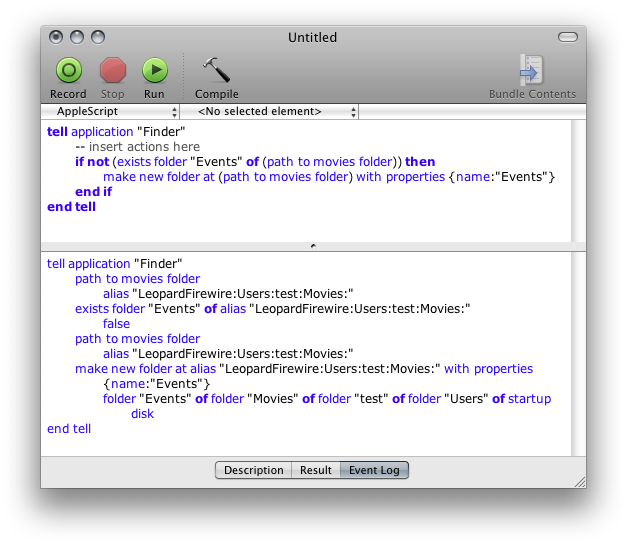Click the 'folder "Events" of folder "Movies"' log line
The image size is (627, 544).
point(327,399)
